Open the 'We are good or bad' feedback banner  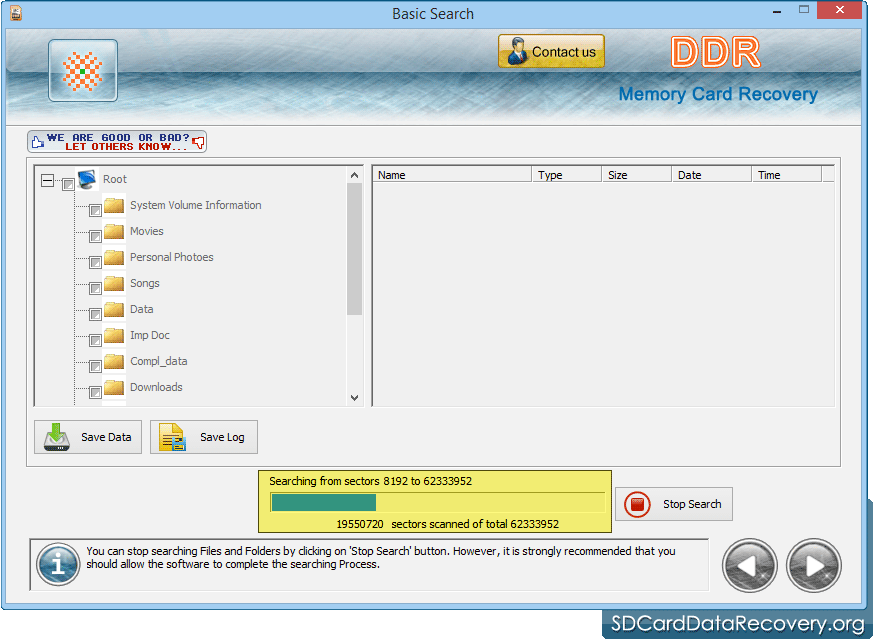coord(117,142)
